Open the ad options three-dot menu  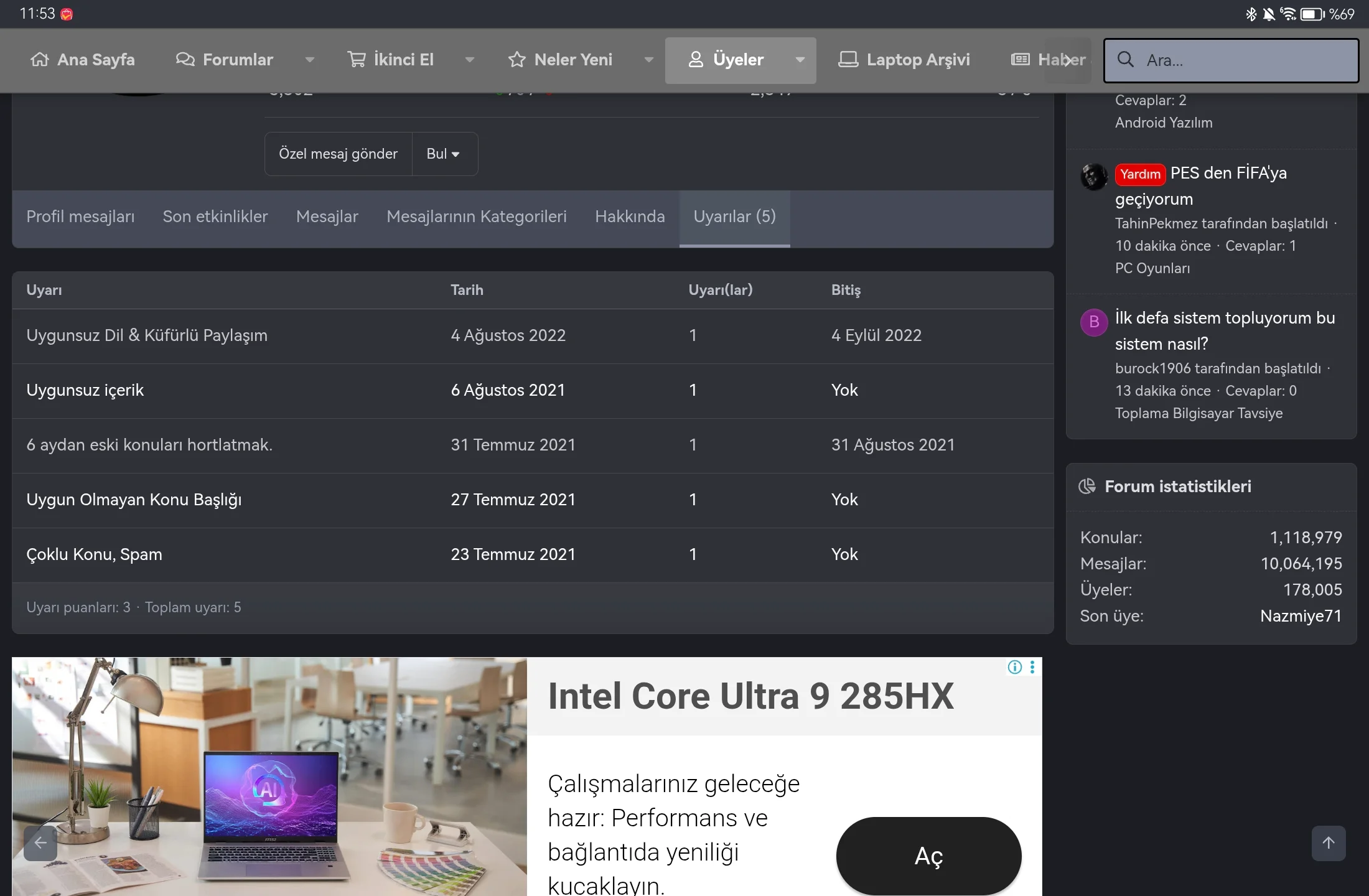point(1032,667)
